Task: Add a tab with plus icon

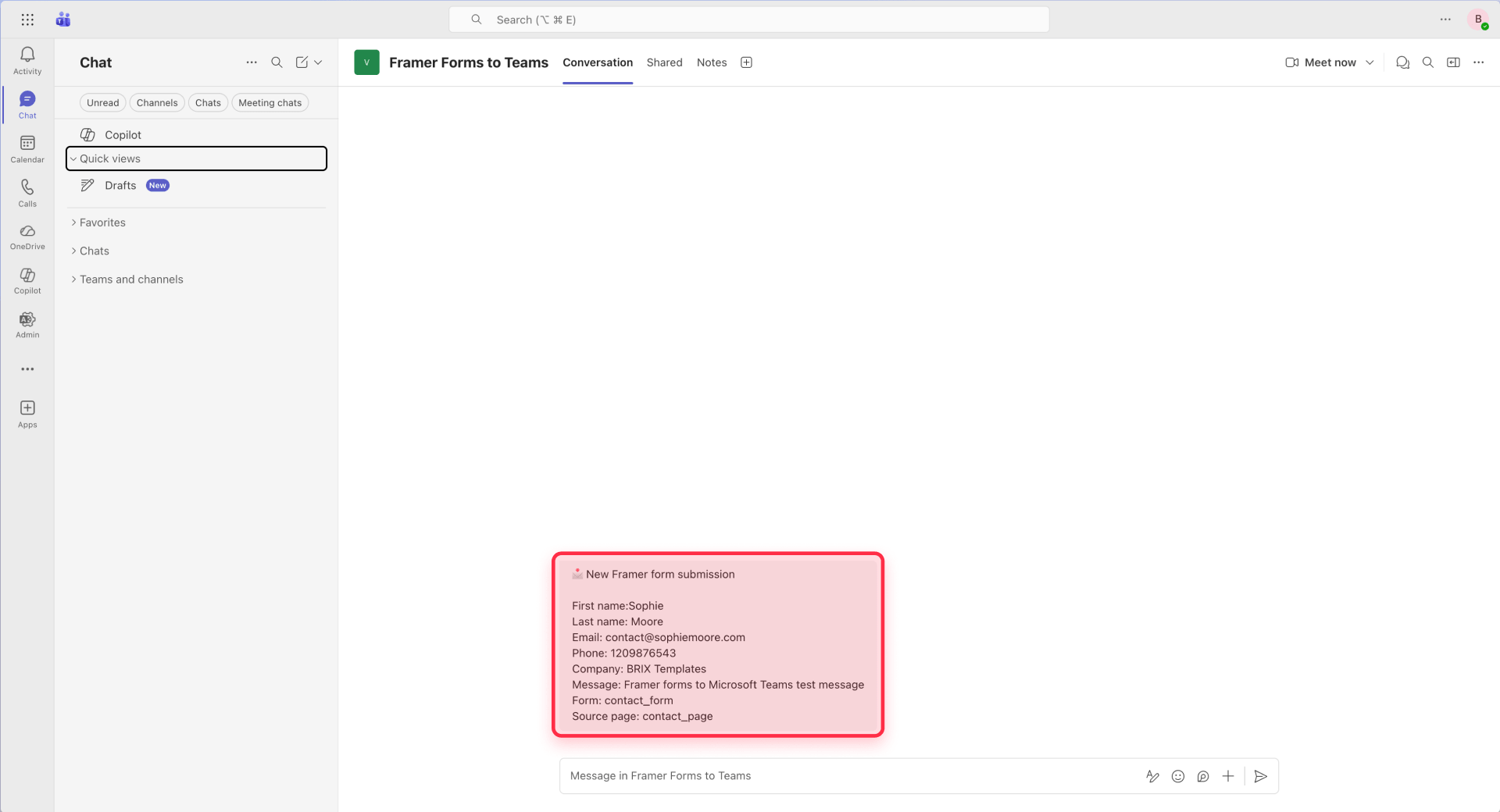Action: point(746,62)
